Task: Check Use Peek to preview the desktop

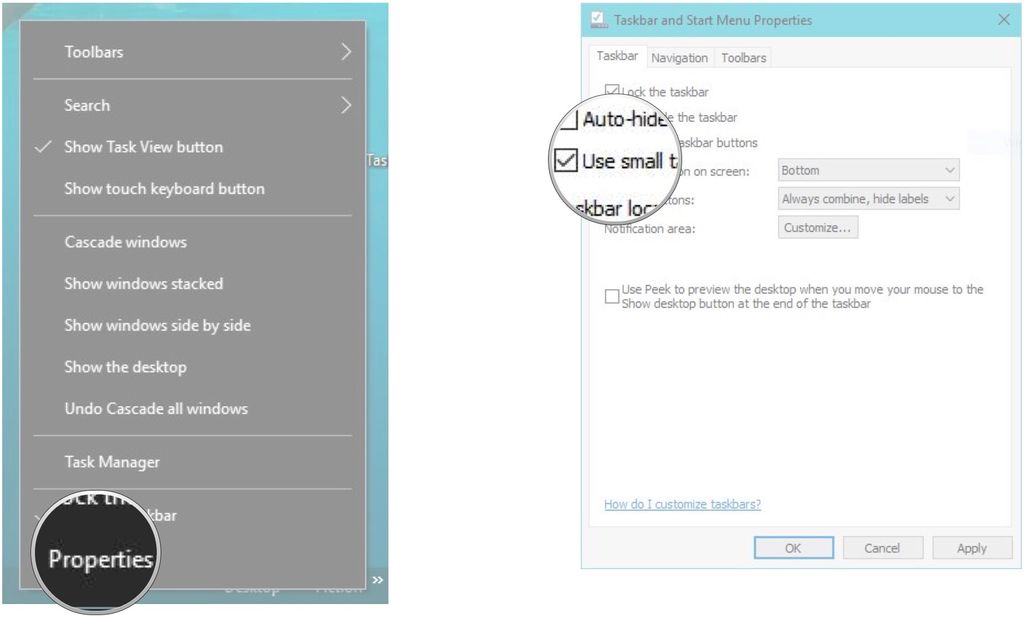Action: 612,296
